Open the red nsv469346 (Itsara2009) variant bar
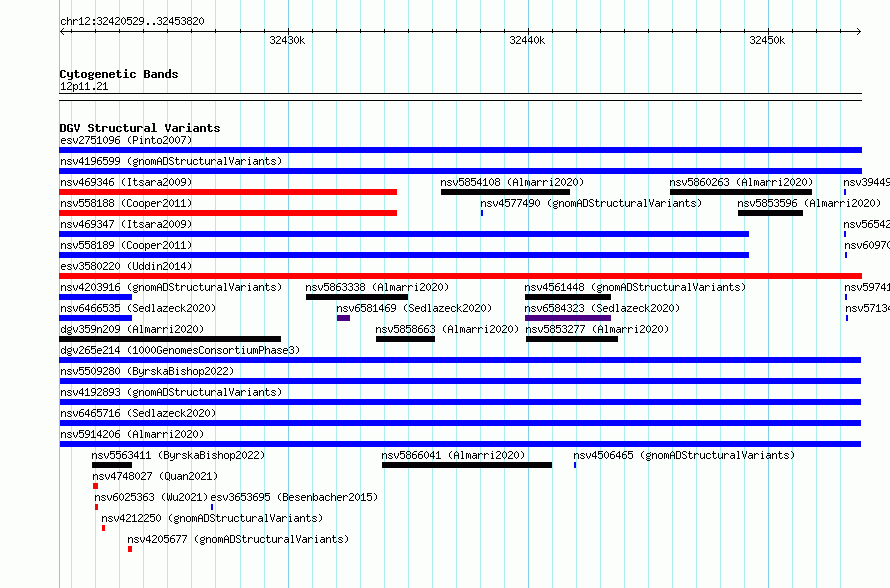 pyautogui.click(x=228, y=192)
